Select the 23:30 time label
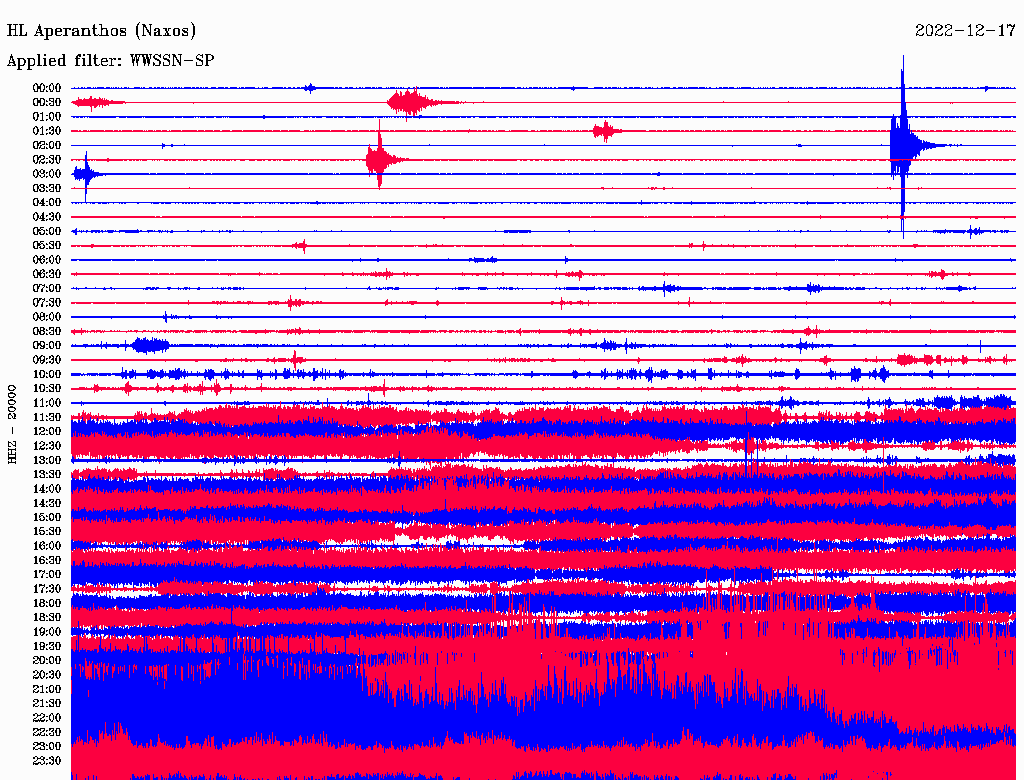This screenshot has height=780, width=1024. [x=48, y=761]
